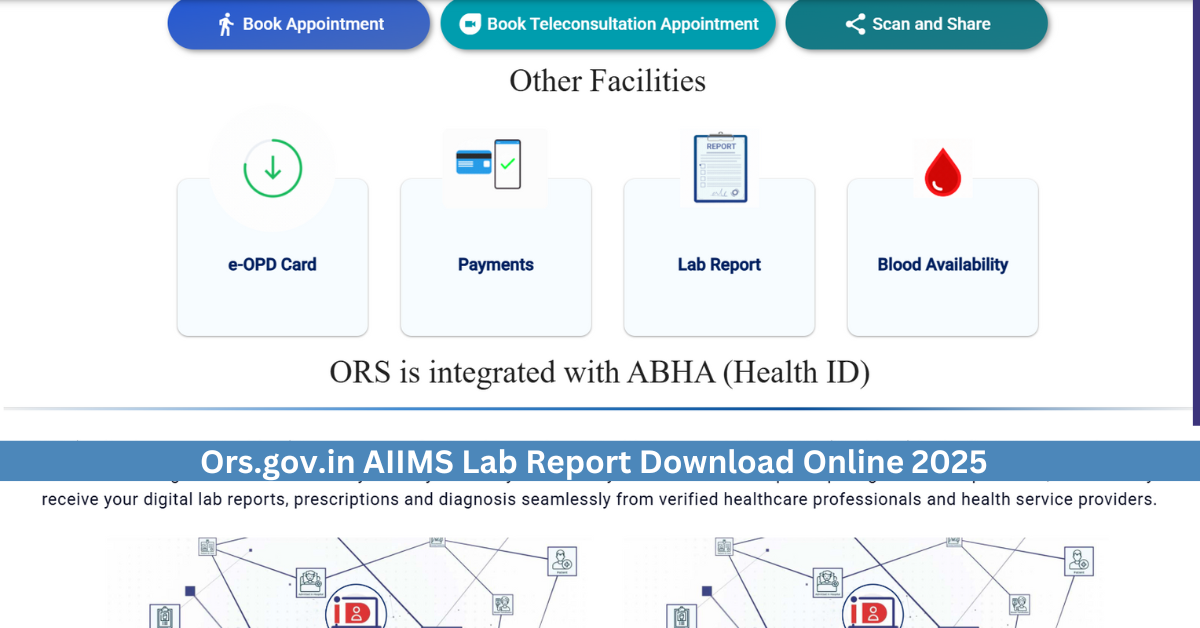This screenshot has width=1200, height=628.
Task: Select the green download icon for e-OPD Card
Action: pyautogui.click(x=271, y=167)
